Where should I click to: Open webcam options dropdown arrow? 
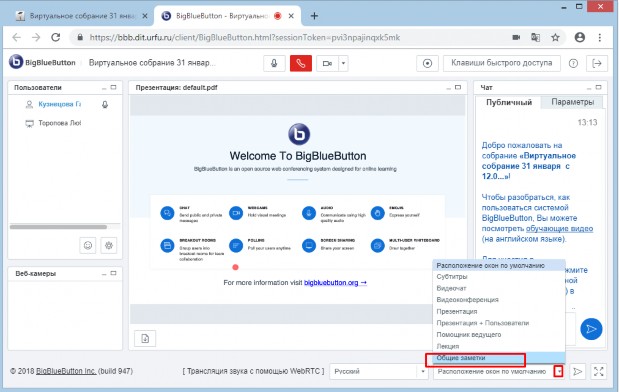point(343,63)
